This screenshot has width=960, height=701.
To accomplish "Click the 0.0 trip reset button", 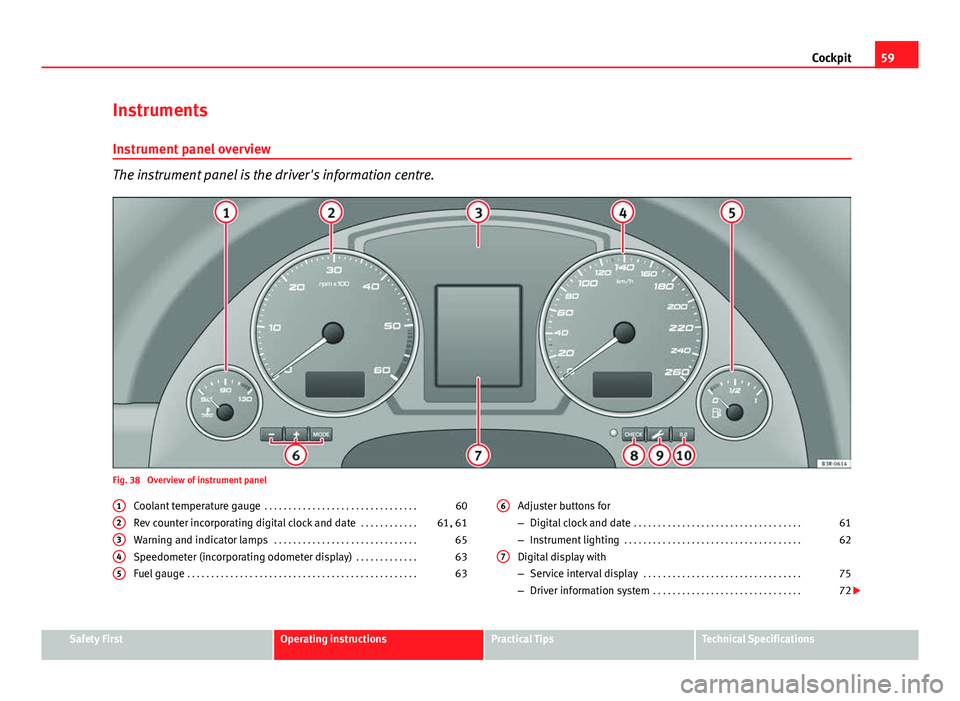I will point(683,434).
